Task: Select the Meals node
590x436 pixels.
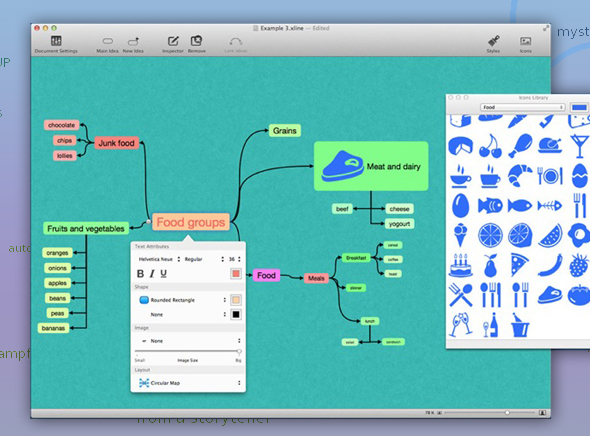Action: pos(316,278)
